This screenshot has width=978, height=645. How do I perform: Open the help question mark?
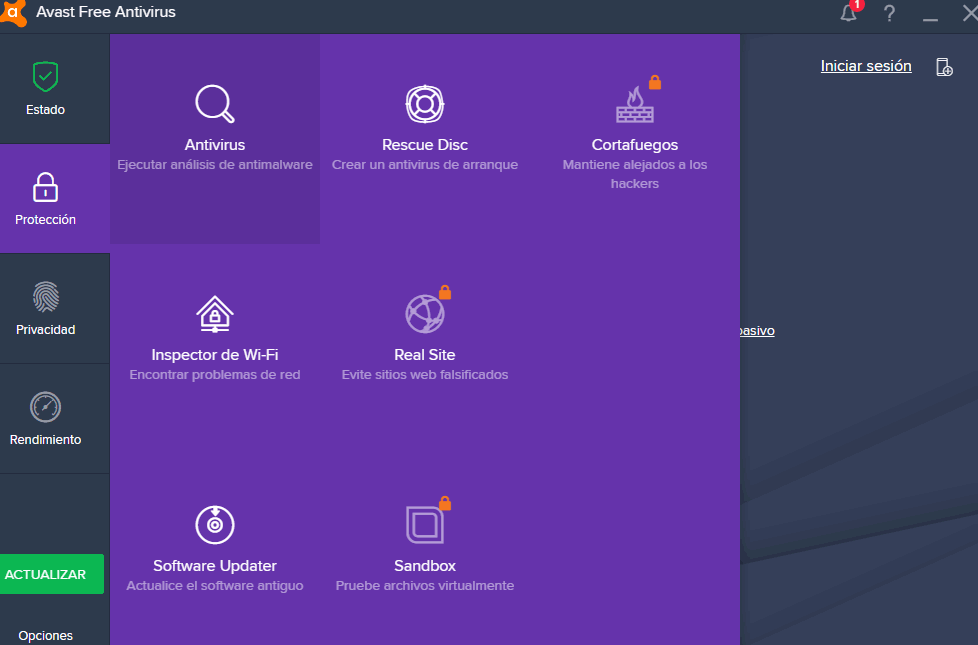[x=889, y=13]
